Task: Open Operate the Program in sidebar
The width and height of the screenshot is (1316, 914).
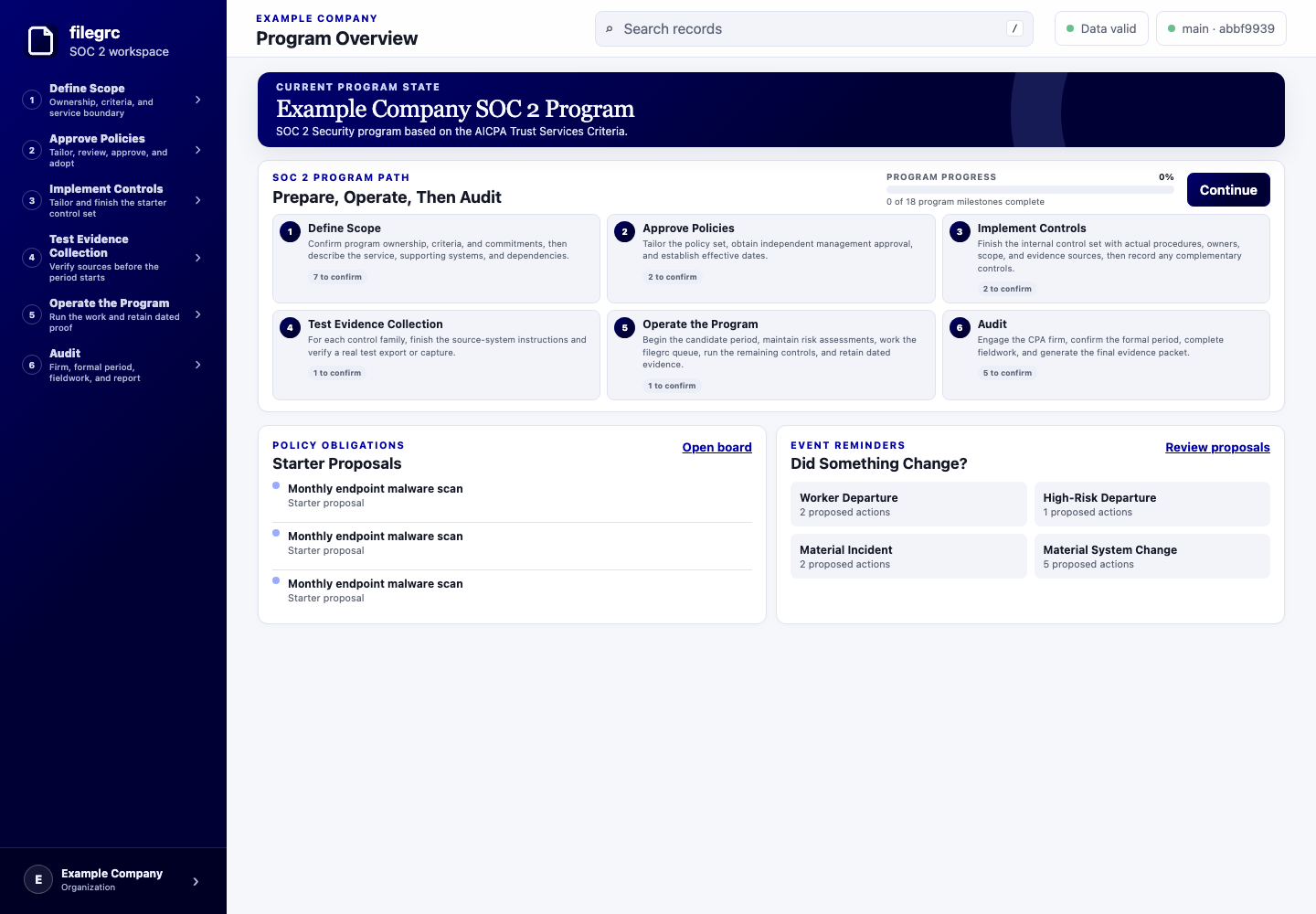Action: click(x=113, y=314)
